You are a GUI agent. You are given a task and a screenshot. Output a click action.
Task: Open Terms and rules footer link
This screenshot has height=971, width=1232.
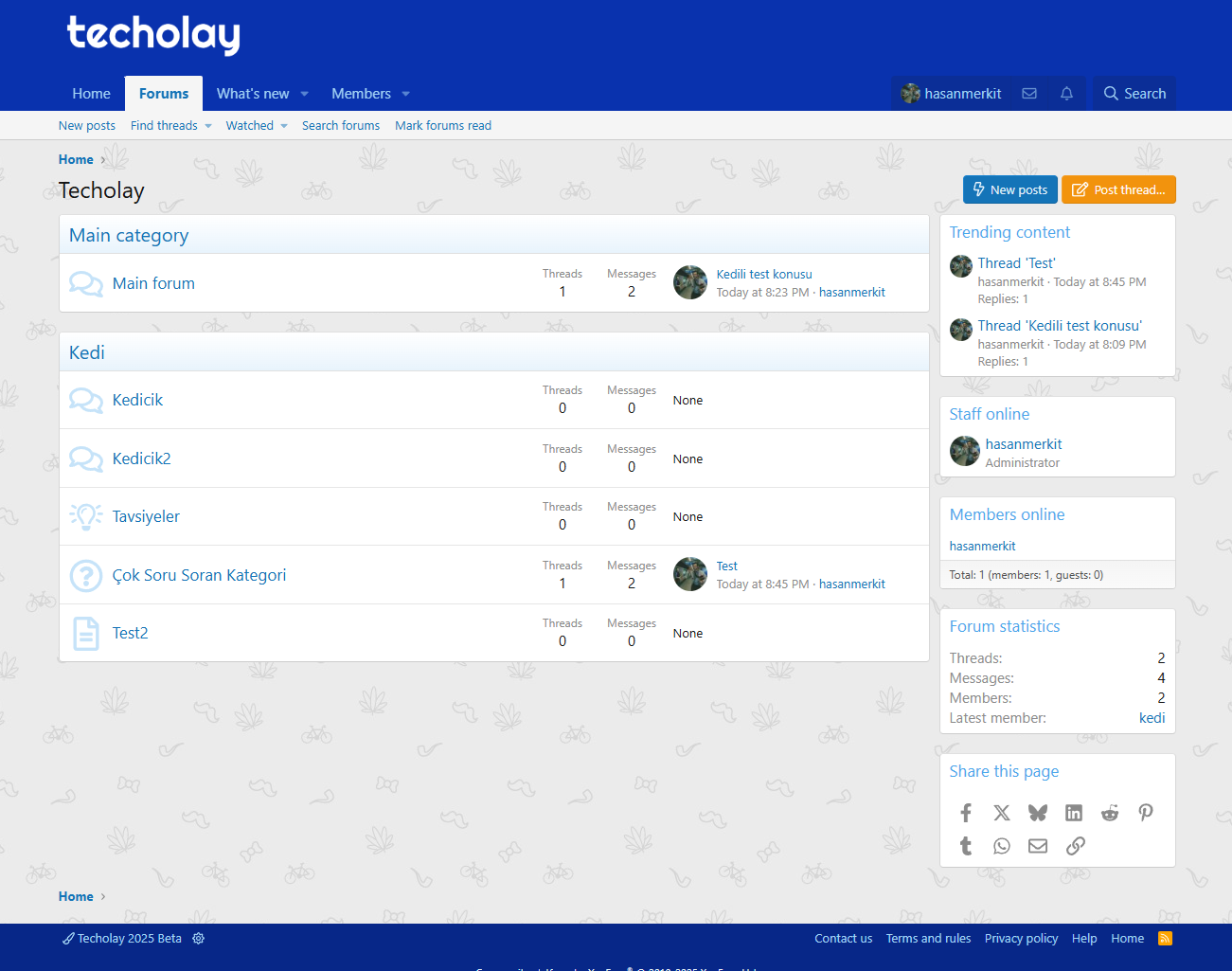pos(928,939)
